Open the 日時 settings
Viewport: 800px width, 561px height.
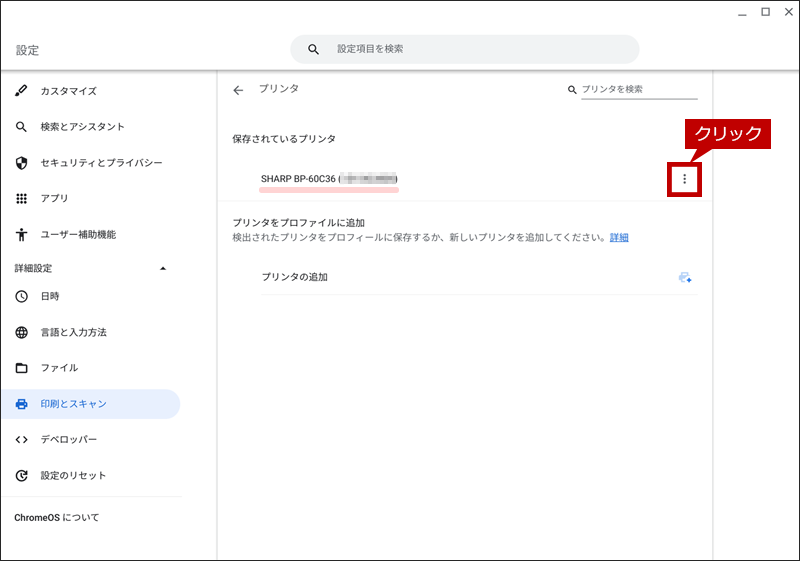point(50,296)
